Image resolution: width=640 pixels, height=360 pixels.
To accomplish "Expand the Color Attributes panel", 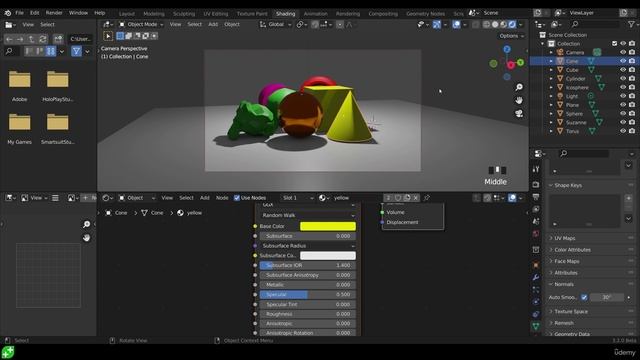I will (x=572, y=250).
